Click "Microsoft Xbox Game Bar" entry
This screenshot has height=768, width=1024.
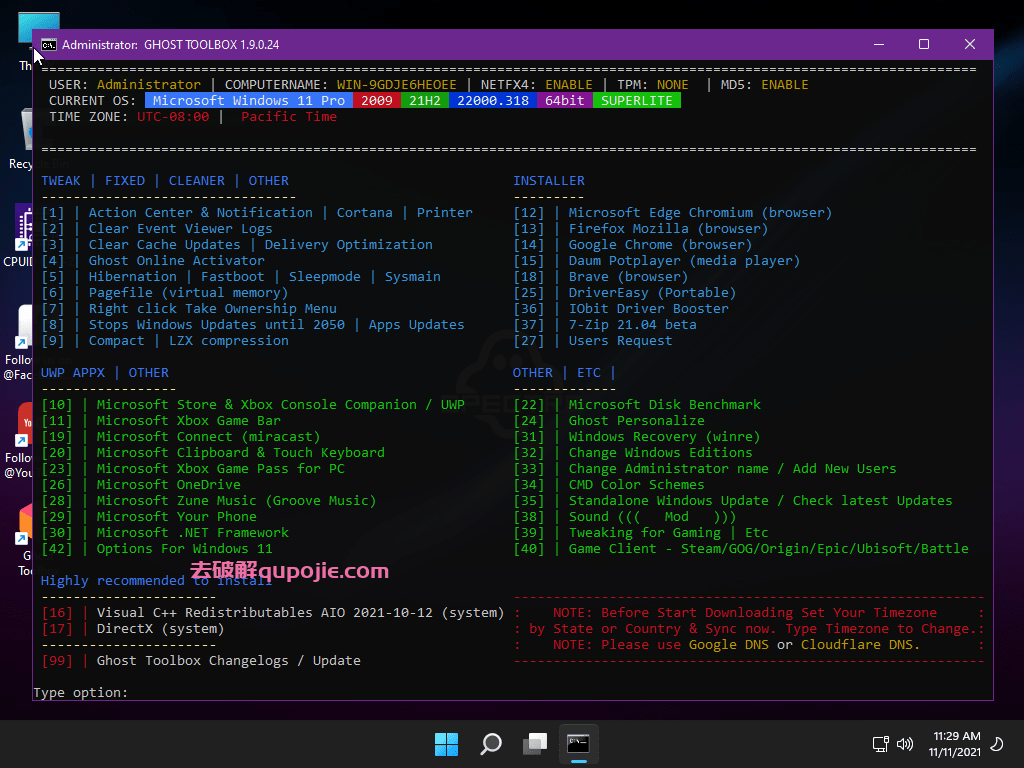coord(189,421)
